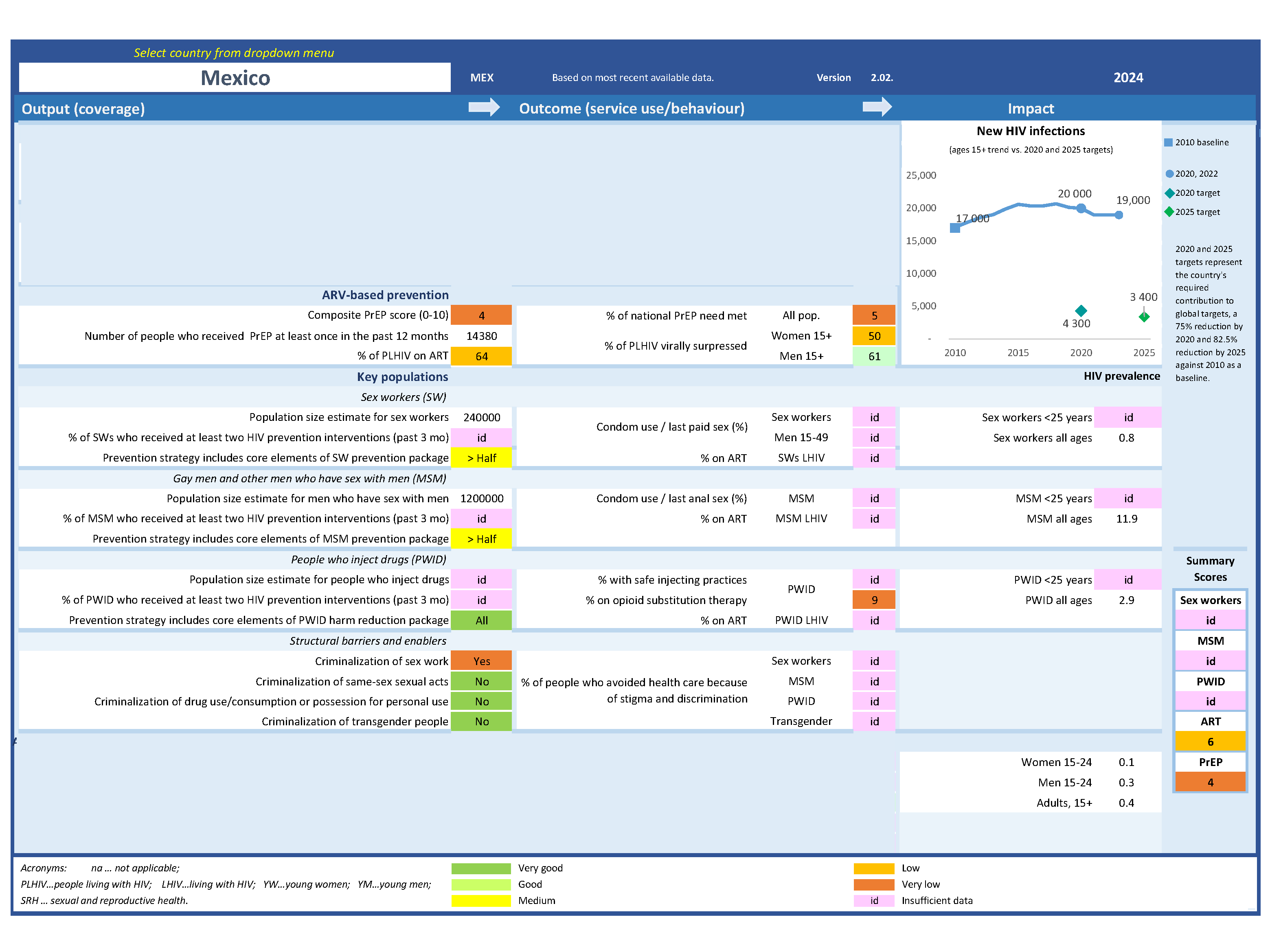Select Sex workers all ages prevalence 0.8

1127,437
